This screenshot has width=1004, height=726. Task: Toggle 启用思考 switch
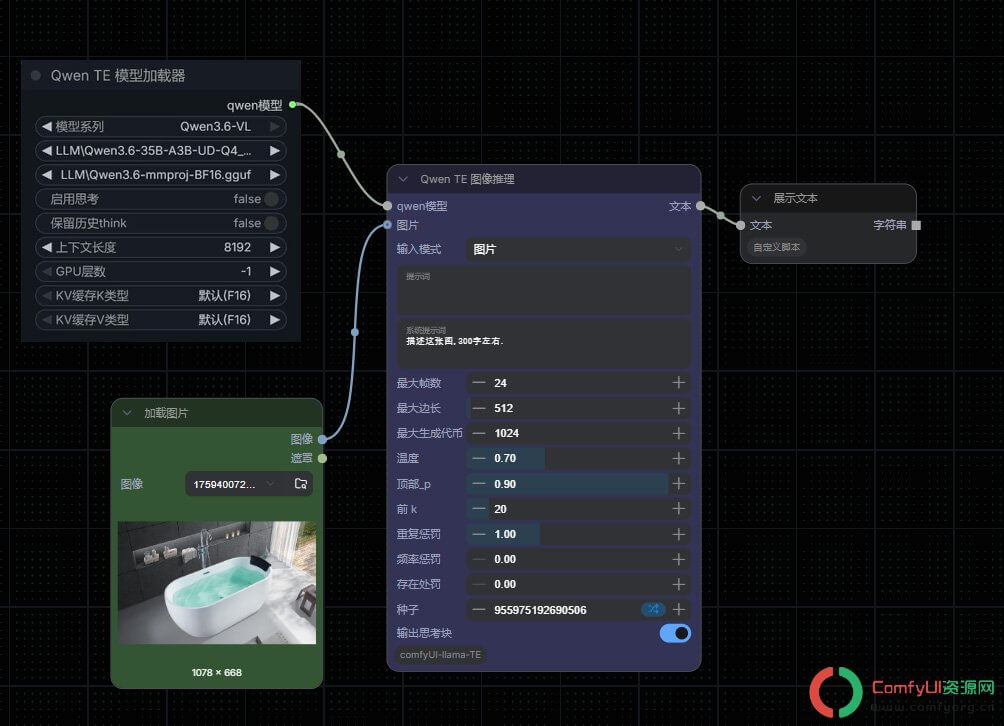coord(271,199)
